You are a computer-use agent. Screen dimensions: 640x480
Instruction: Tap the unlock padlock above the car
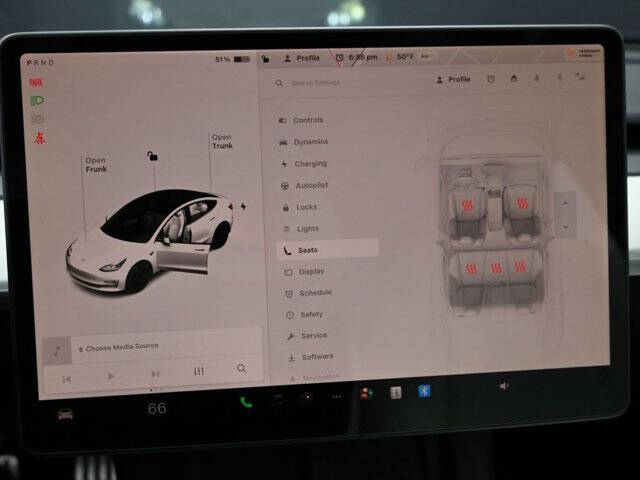[x=152, y=156]
